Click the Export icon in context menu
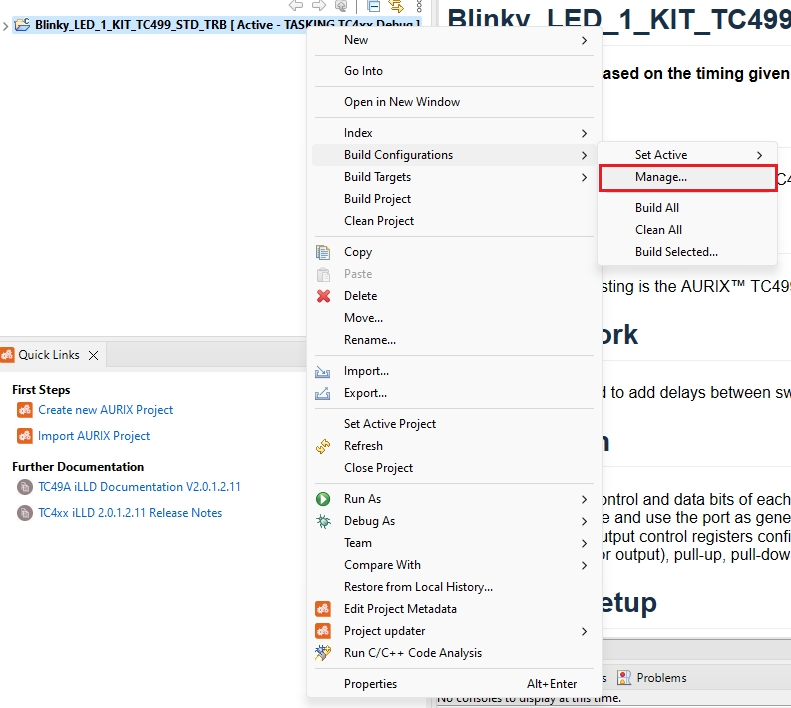 (322, 393)
